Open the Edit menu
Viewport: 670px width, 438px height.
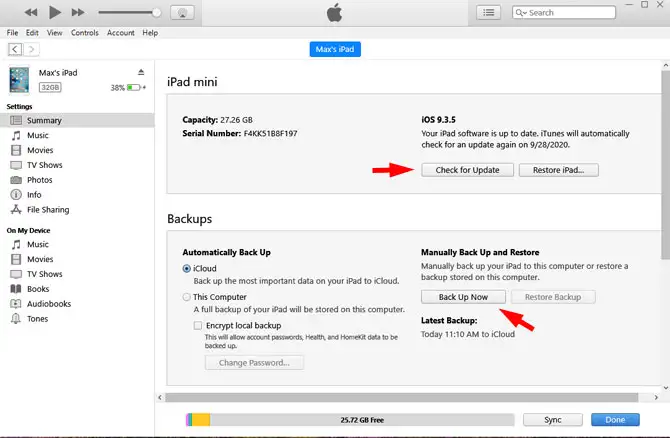(32, 32)
